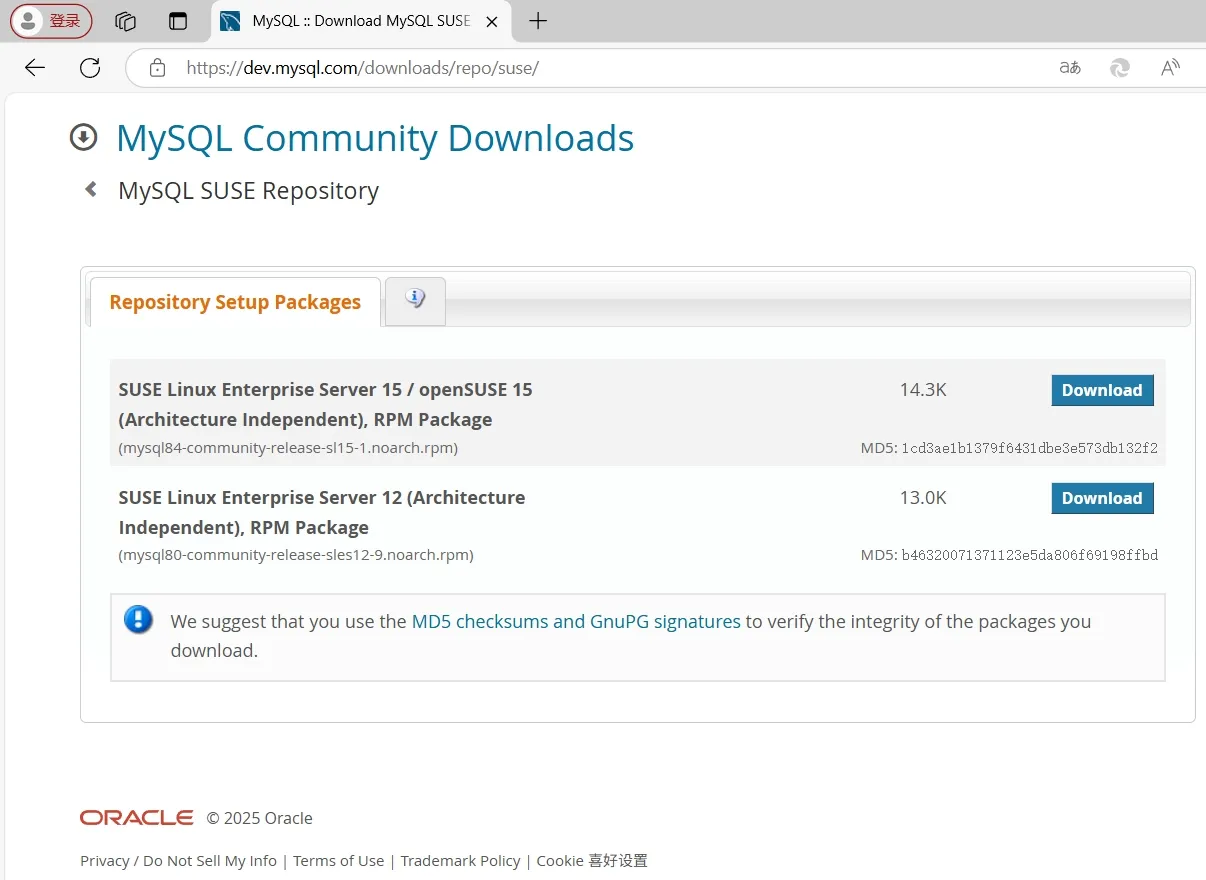Open MySQL Community Downloads heading link
The height and width of the screenshot is (880, 1206).
click(x=375, y=138)
